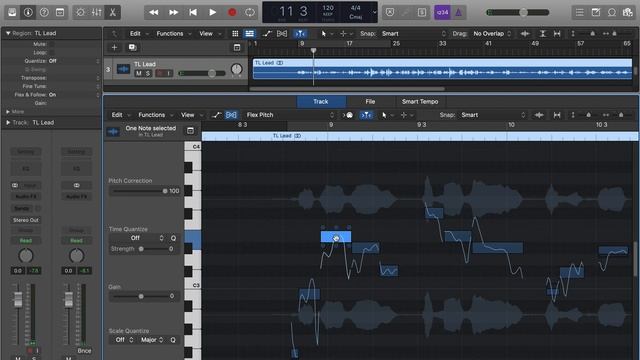This screenshot has height=360, width=640.
Task: Click the TL Lead track pan knob
Action: (x=236, y=69)
